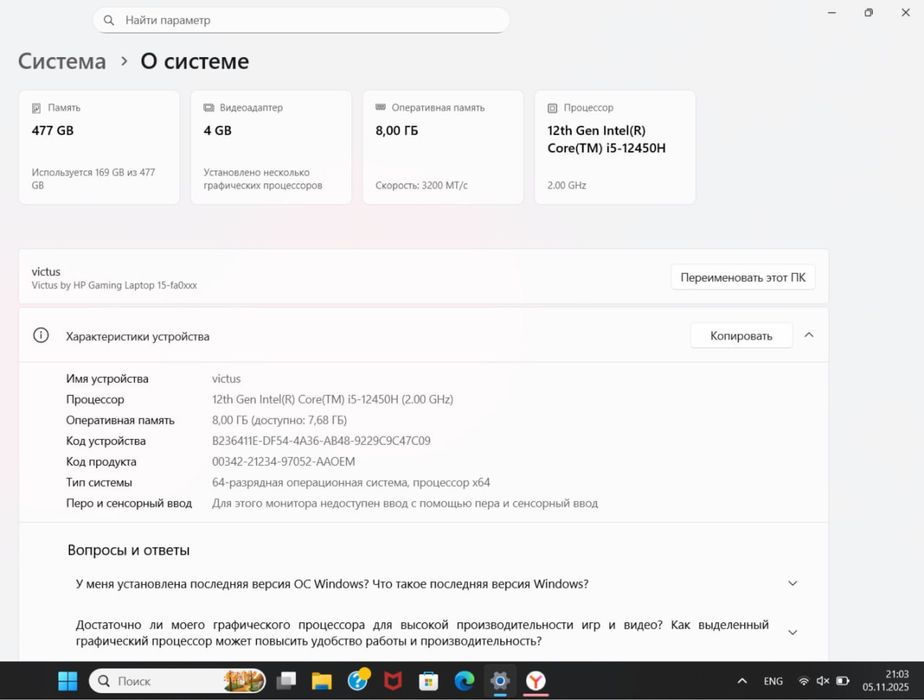924x700 pixels.
Task: Focus the 'Найти параметр' search field
Action: [x=301, y=20]
